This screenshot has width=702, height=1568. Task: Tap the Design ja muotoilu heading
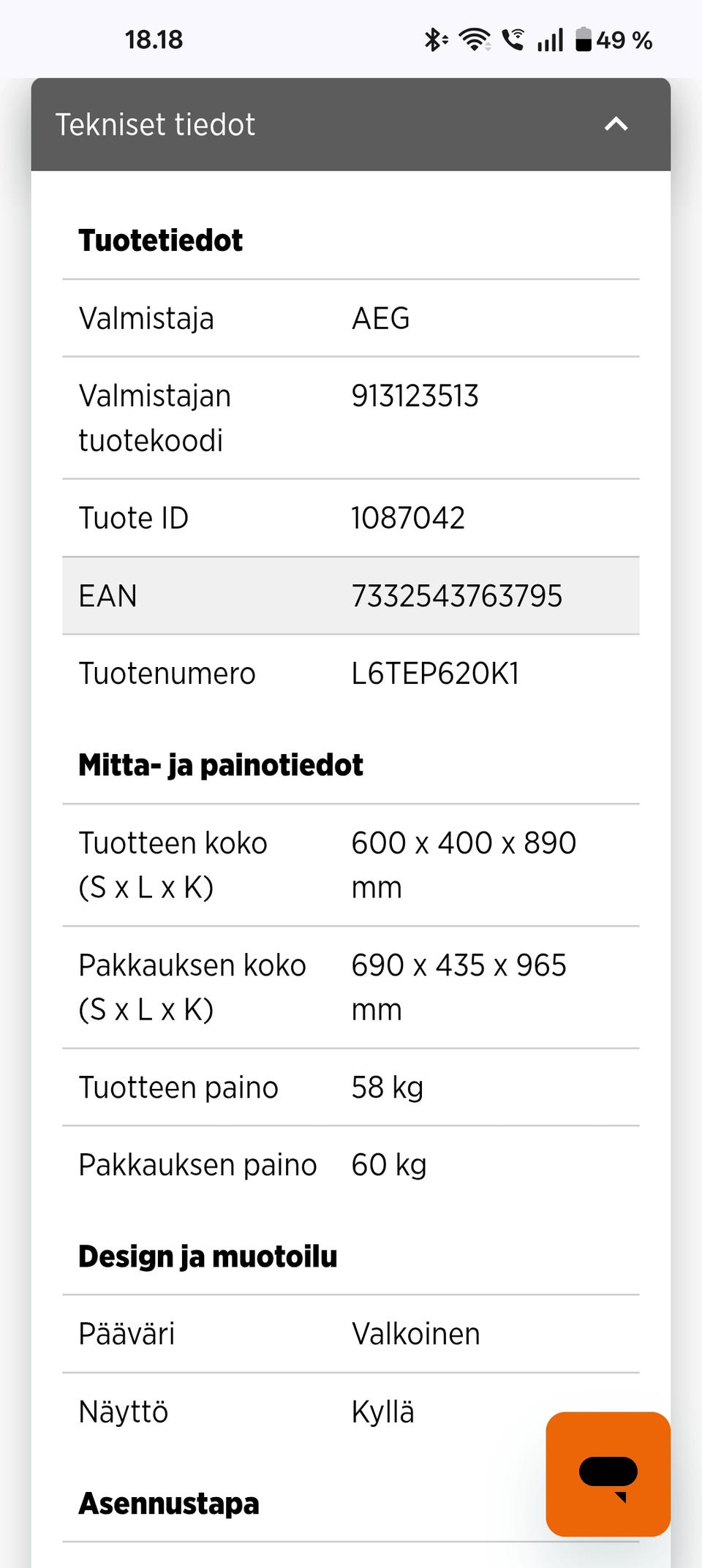208,1256
